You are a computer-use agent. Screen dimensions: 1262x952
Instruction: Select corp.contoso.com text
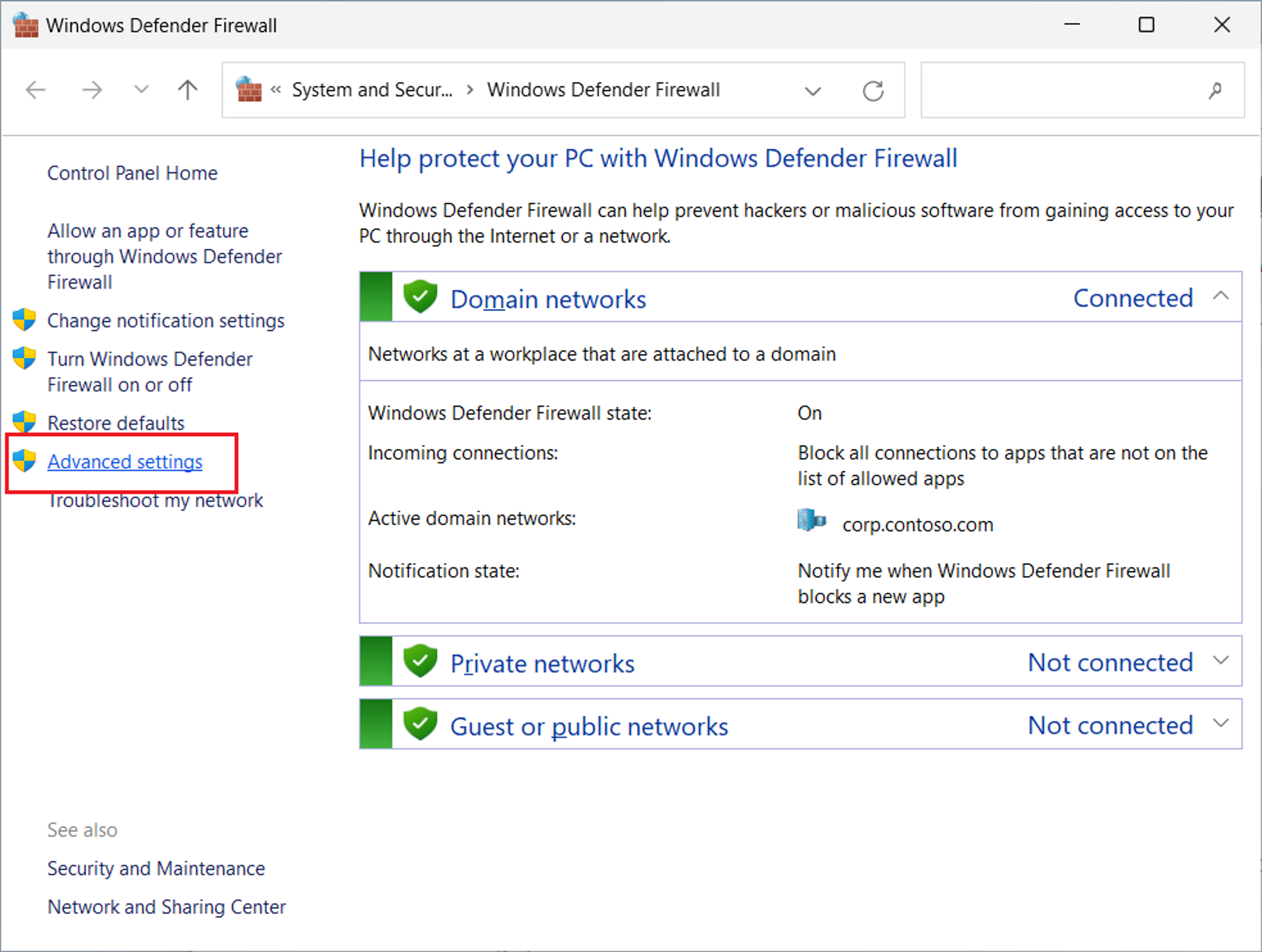pyautogui.click(x=917, y=525)
